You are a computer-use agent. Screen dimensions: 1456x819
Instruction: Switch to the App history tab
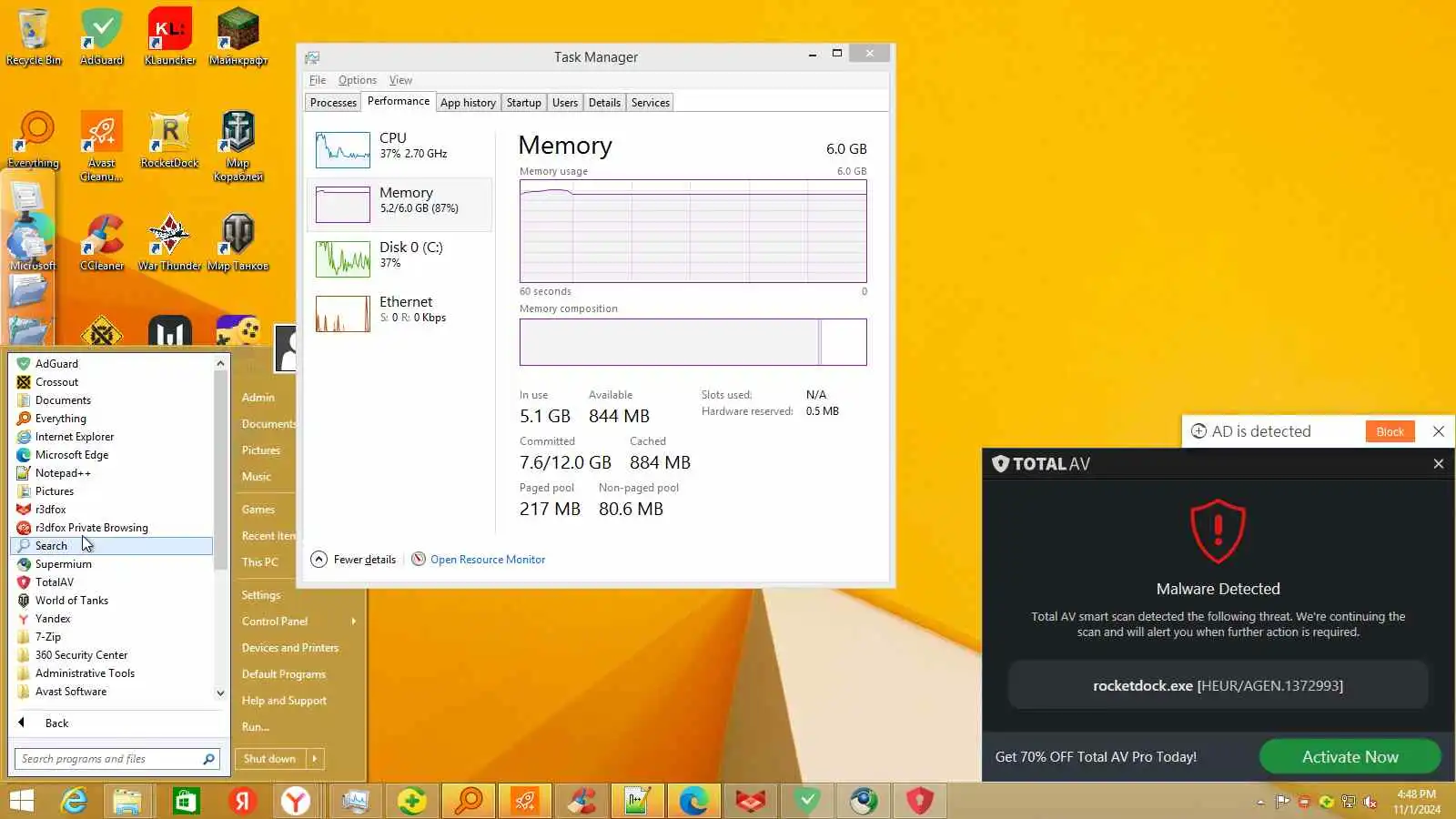click(x=468, y=103)
